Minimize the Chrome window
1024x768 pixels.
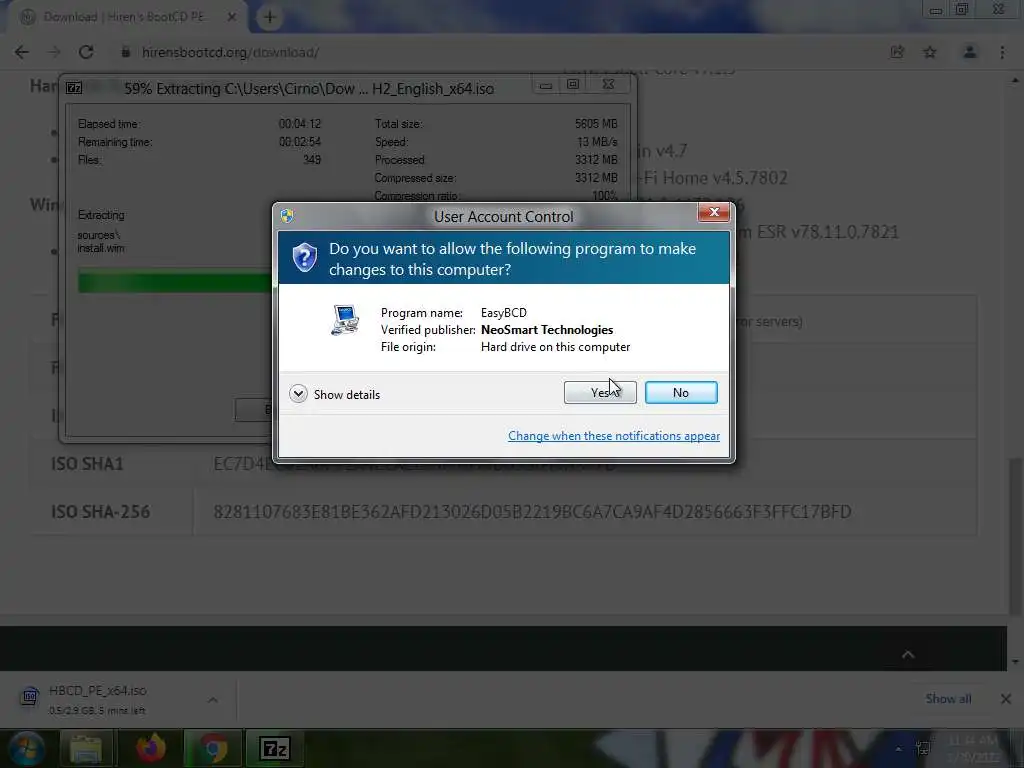(x=935, y=10)
